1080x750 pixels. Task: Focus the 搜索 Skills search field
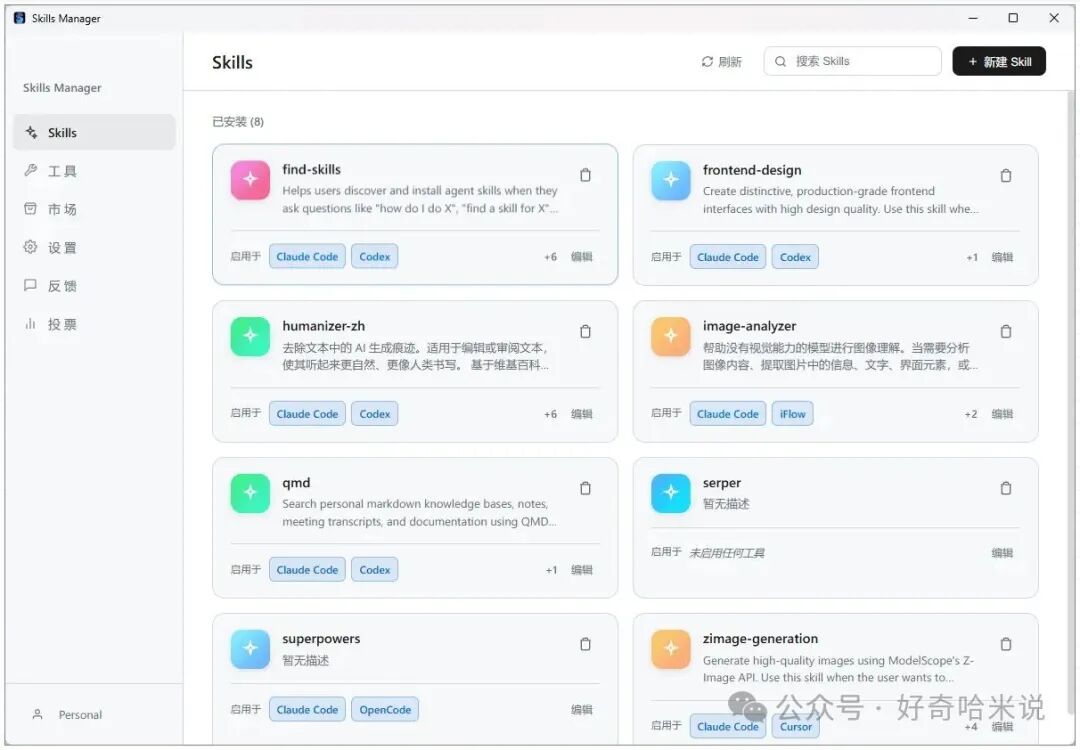[x=852, y=61]
